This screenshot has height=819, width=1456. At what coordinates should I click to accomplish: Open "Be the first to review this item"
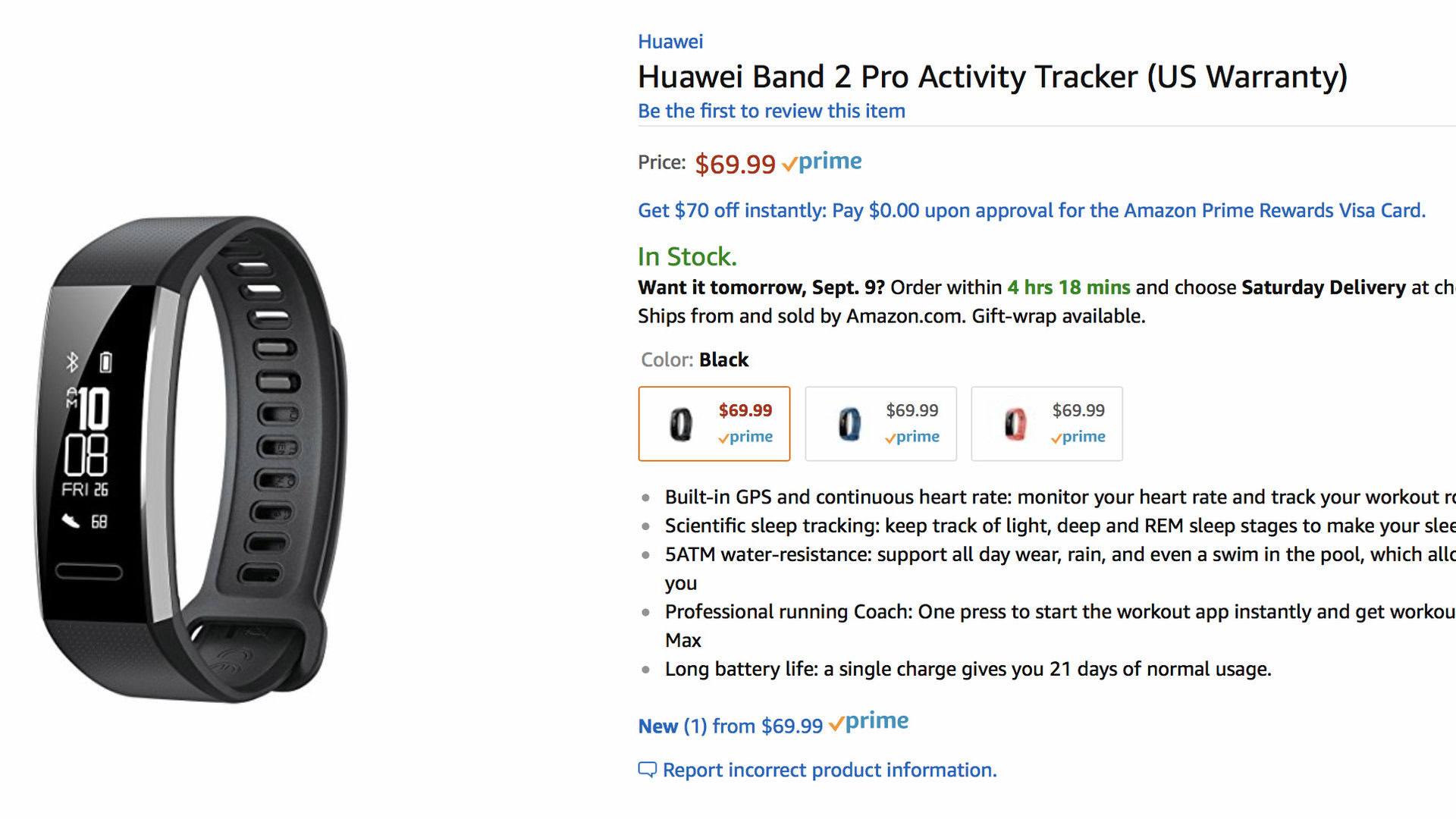pos(771,111)
